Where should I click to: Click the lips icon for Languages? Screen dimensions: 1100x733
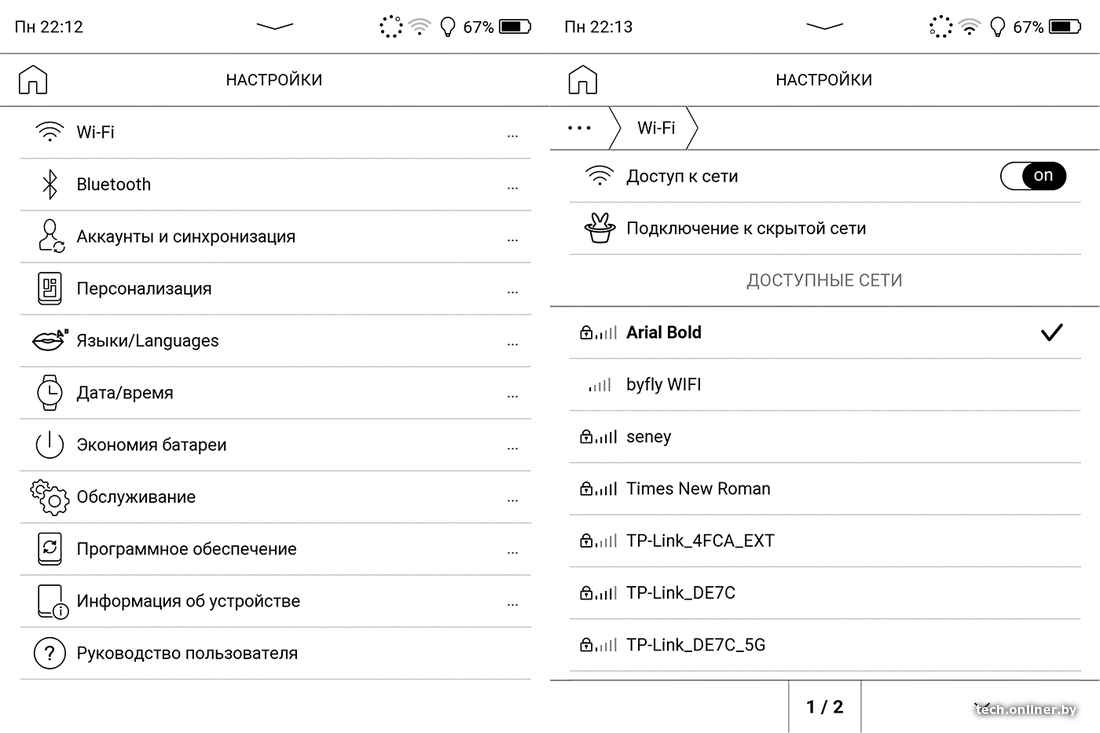[49, 340]
